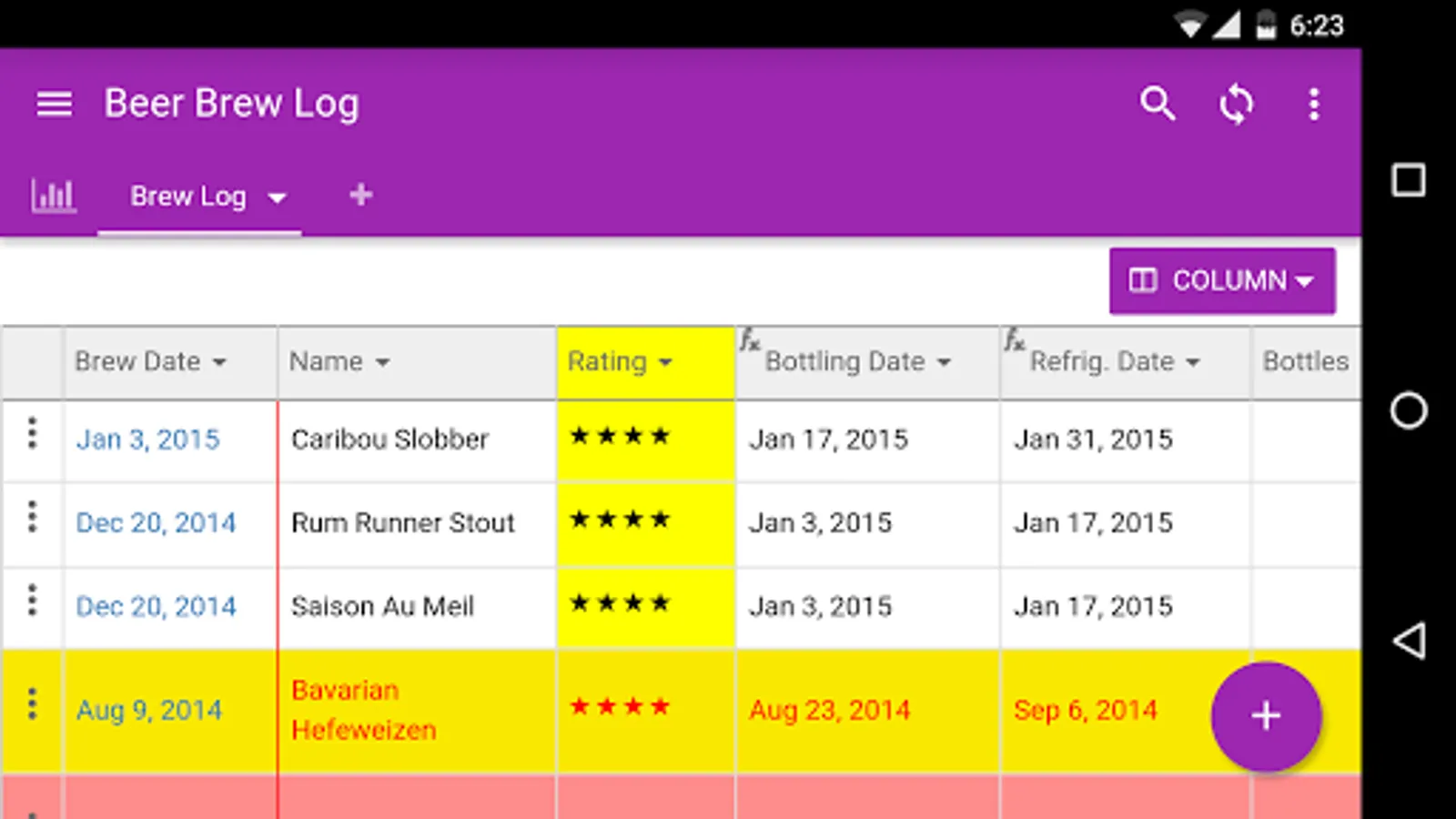Tap the search magnifier icon

1158,104
